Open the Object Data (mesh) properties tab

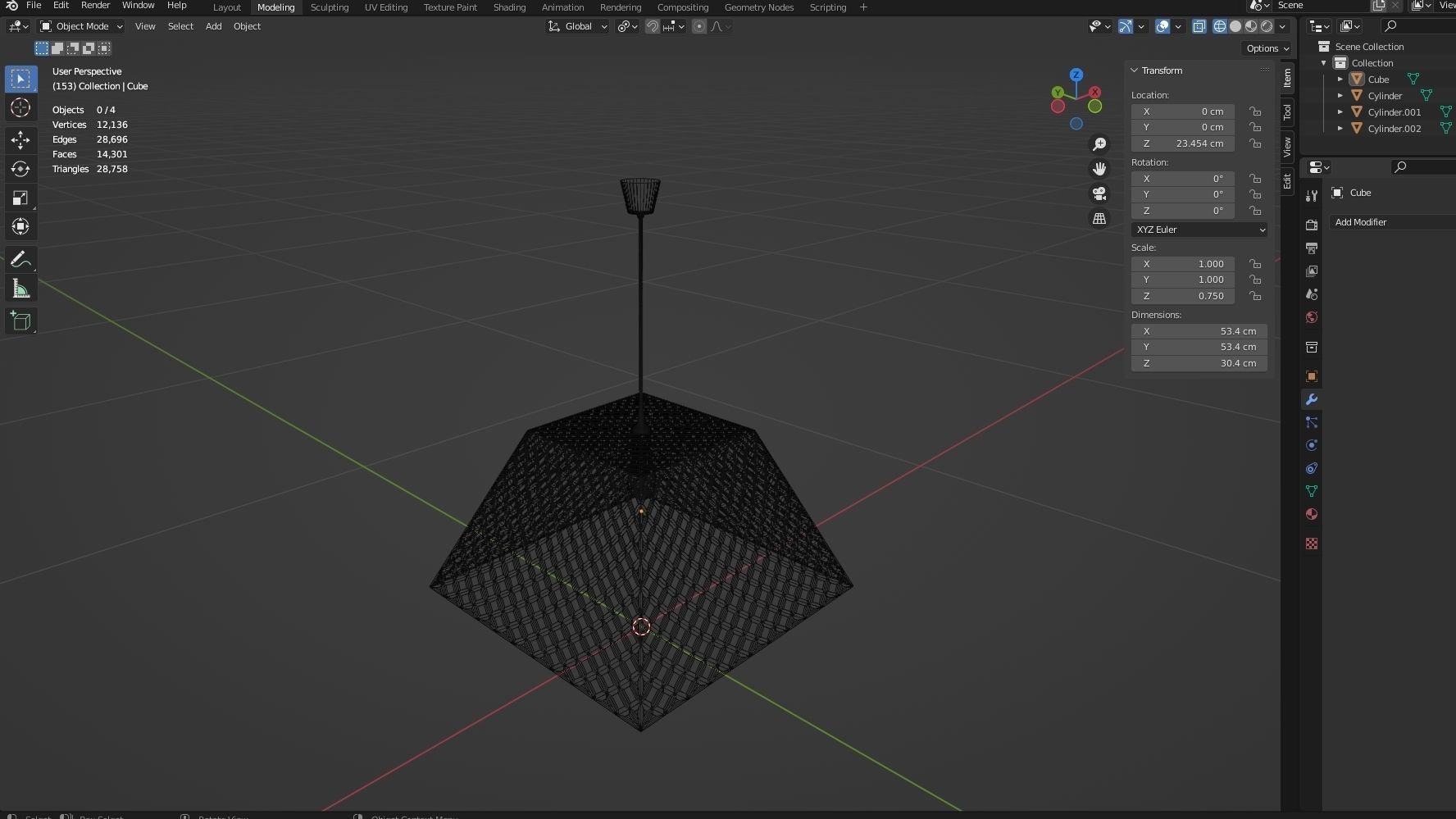pos(1312,491)
